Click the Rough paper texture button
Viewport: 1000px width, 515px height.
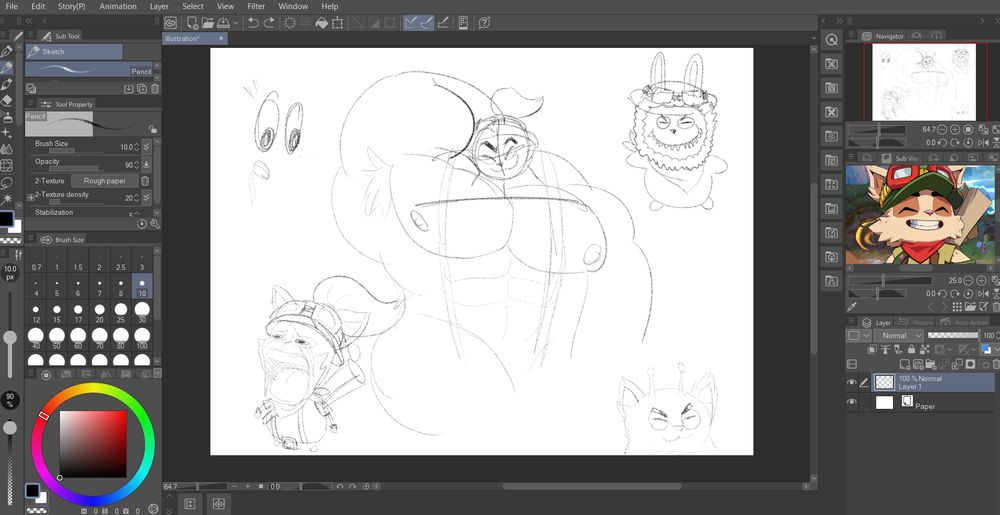click(105, 181)
